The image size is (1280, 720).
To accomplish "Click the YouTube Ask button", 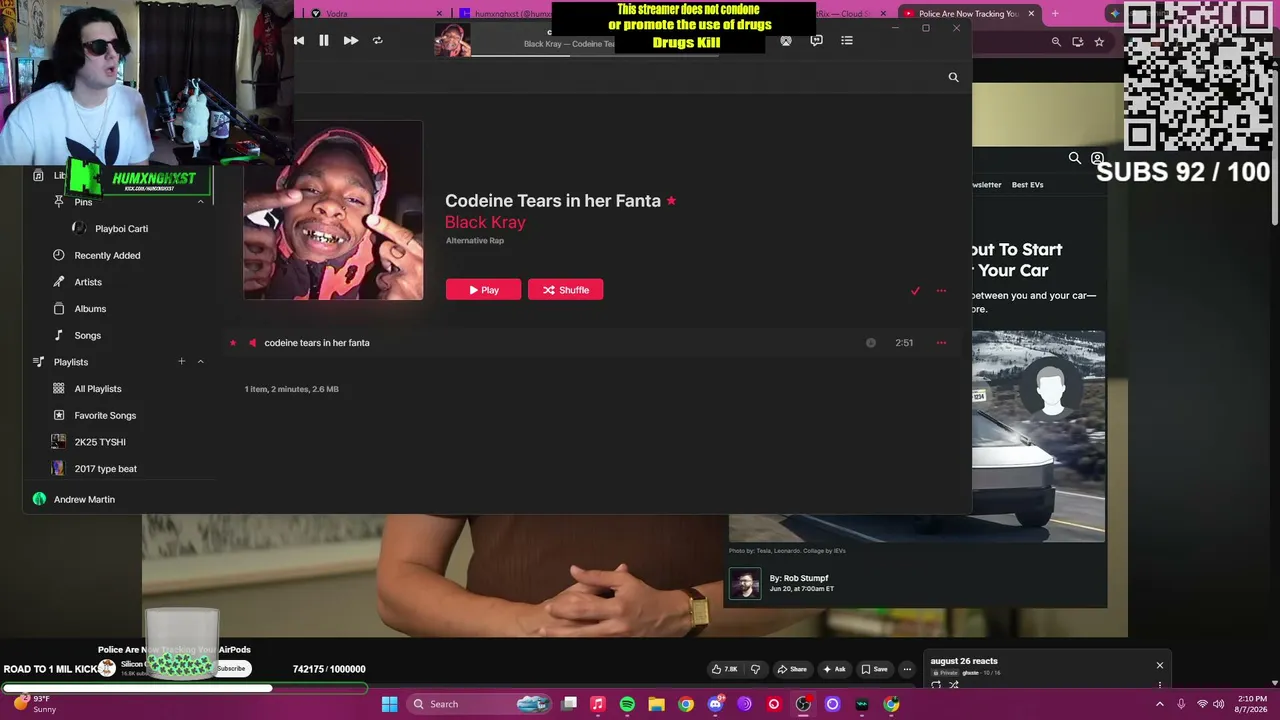I will pos(834,669).
